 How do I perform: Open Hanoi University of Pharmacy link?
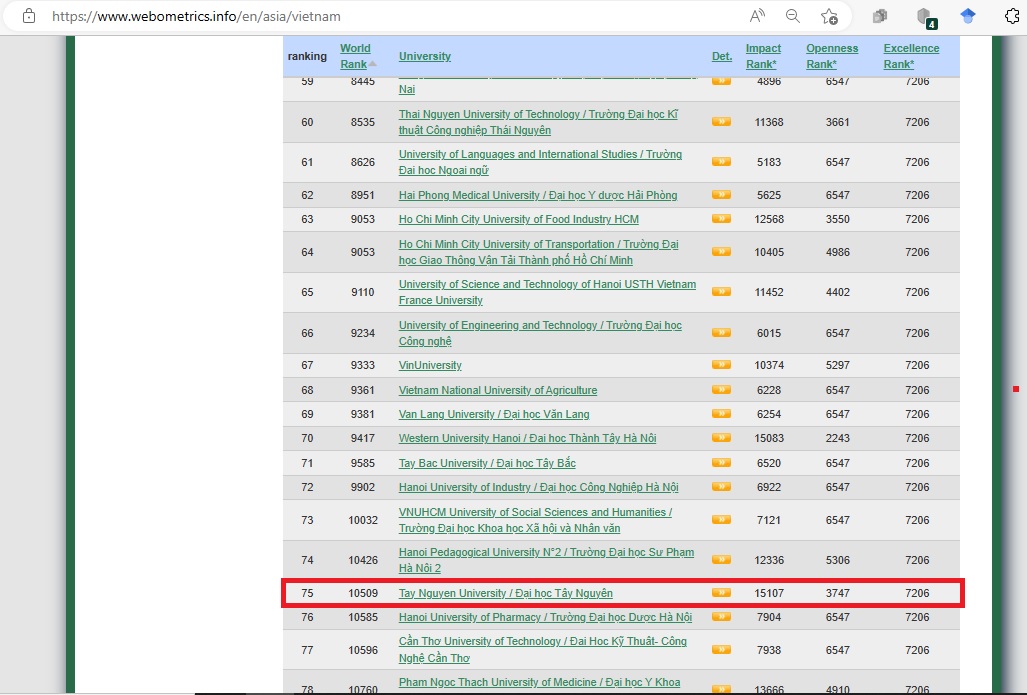tap(545, 617)
